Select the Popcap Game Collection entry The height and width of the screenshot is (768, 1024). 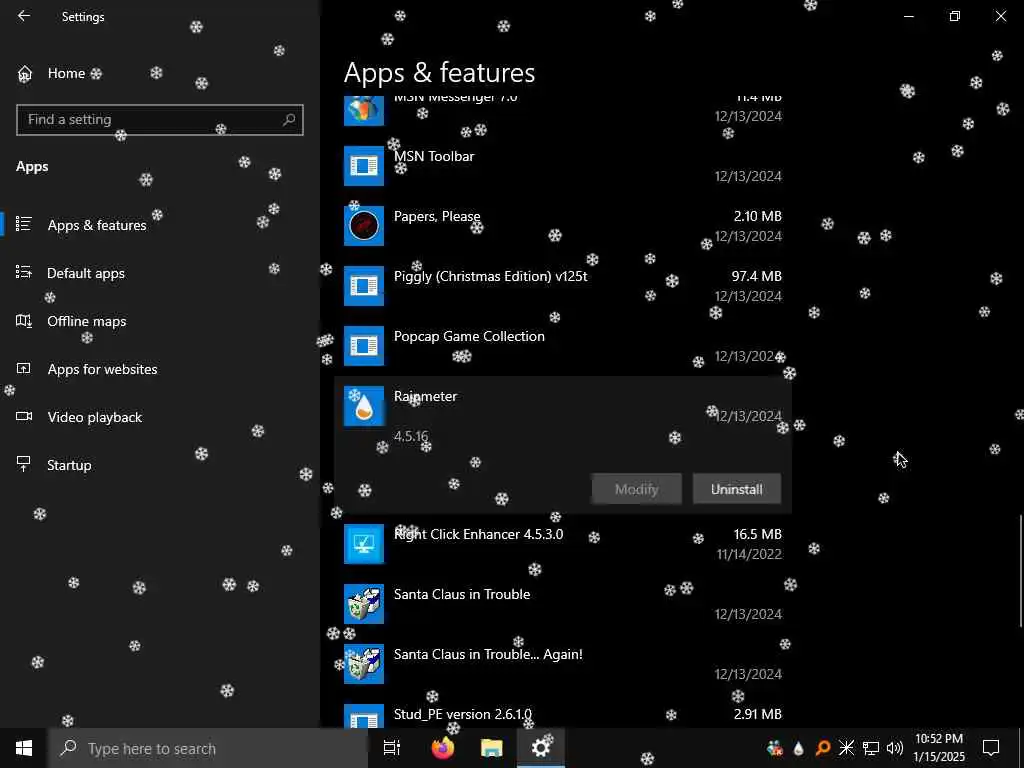coord(563,346)
